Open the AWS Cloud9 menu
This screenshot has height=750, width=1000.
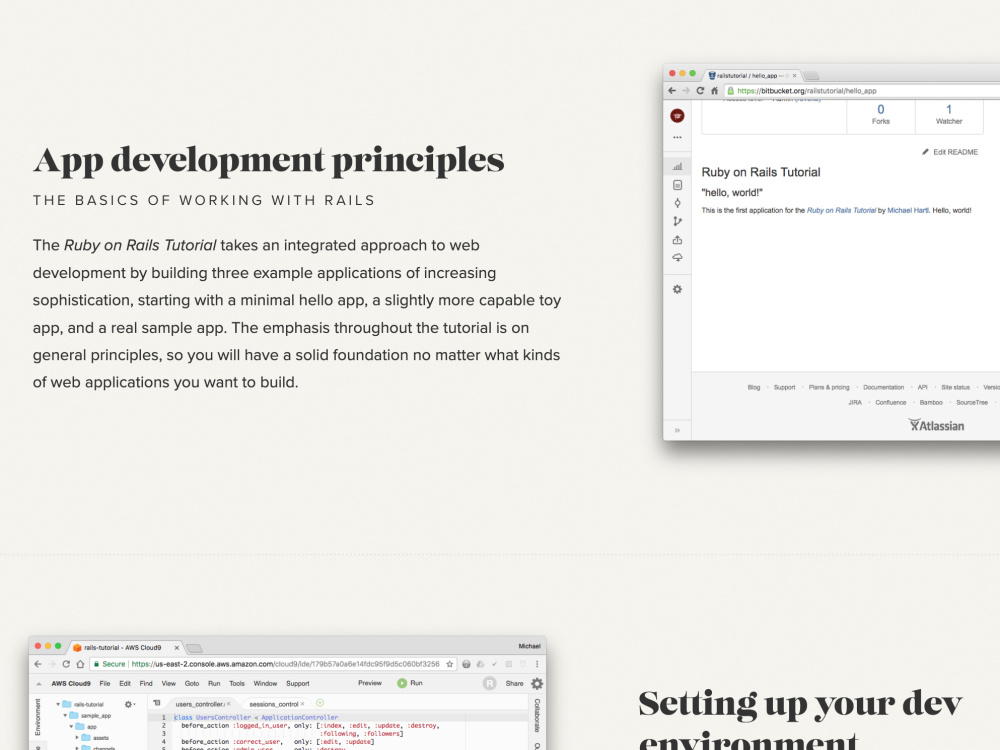coord(71,683)
